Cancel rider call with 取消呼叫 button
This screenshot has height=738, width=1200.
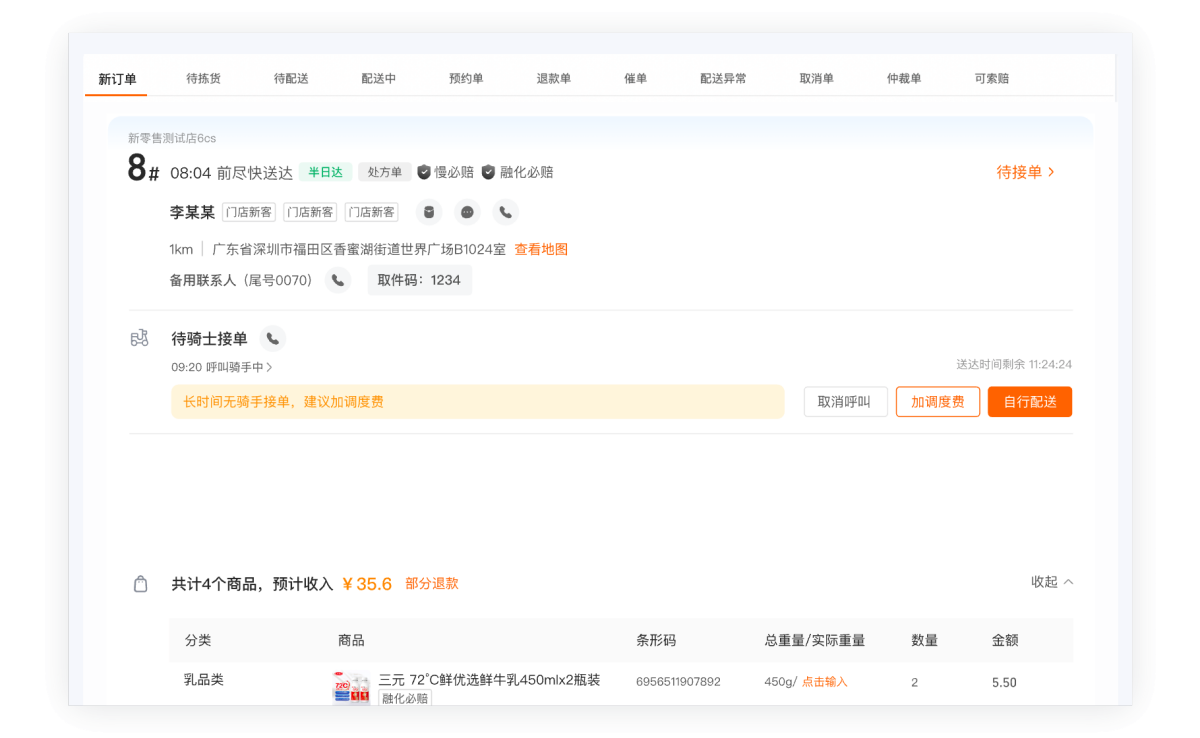[x=845, y=401]
